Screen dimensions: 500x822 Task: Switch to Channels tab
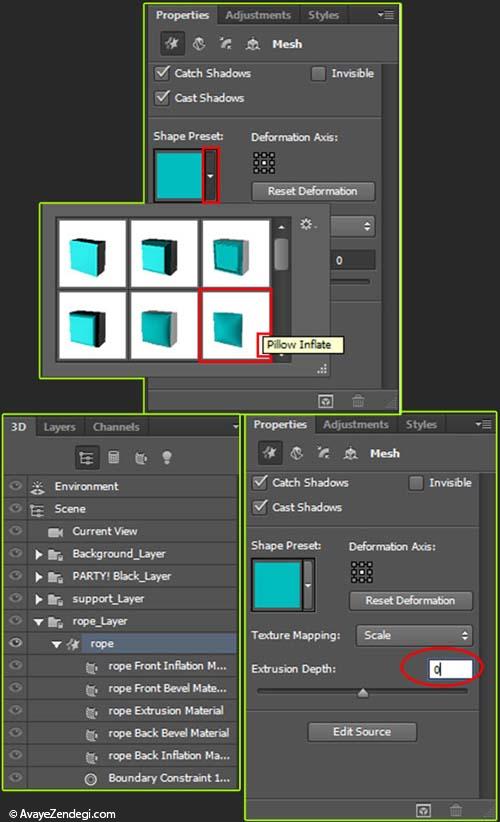pyautogui.click(x=116, y=427)
